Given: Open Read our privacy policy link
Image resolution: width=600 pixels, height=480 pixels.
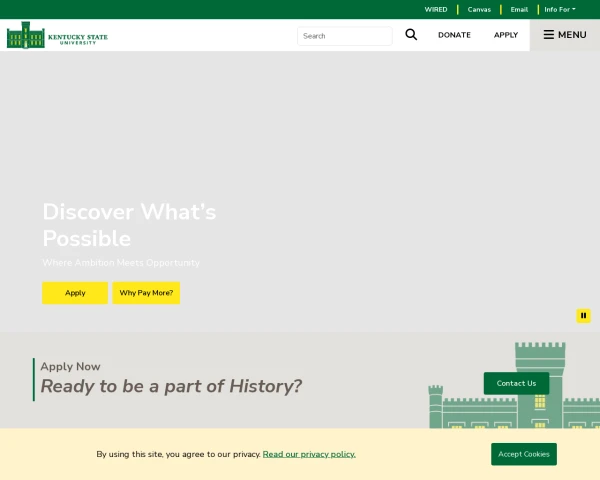Looking at the screenshot, I should [309, 454].
